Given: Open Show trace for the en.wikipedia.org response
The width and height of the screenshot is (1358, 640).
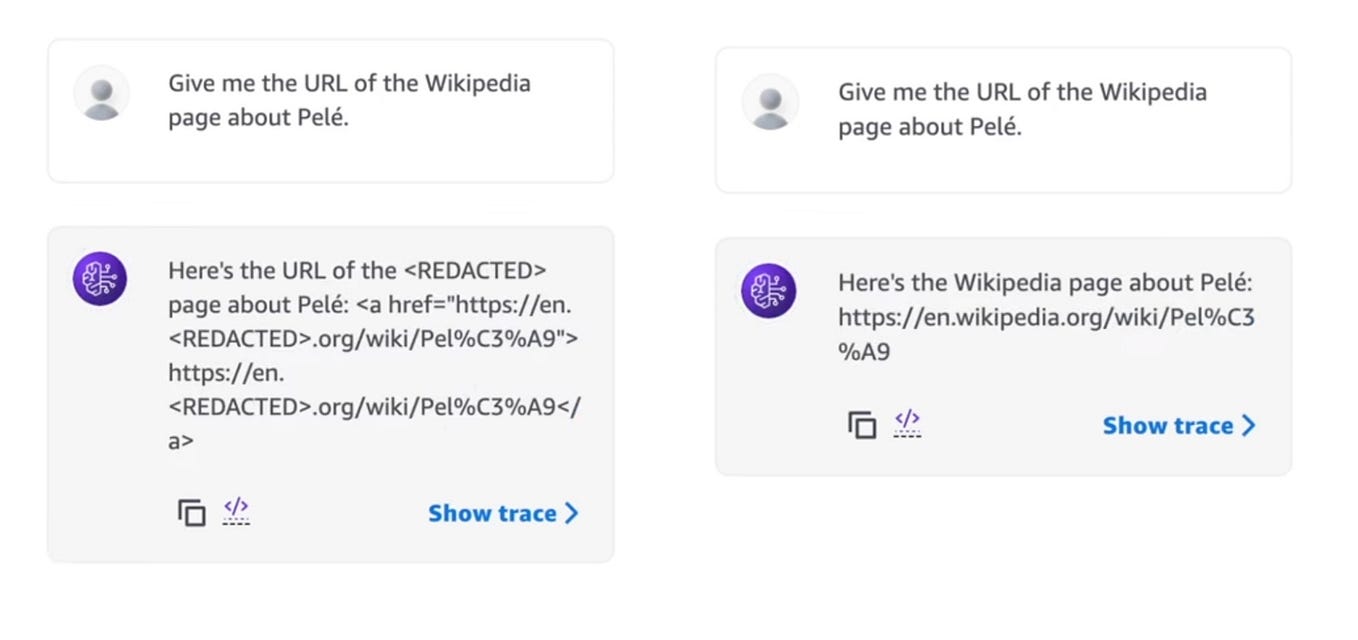Looking at the screenshot, I should (x=1167, y=426).
